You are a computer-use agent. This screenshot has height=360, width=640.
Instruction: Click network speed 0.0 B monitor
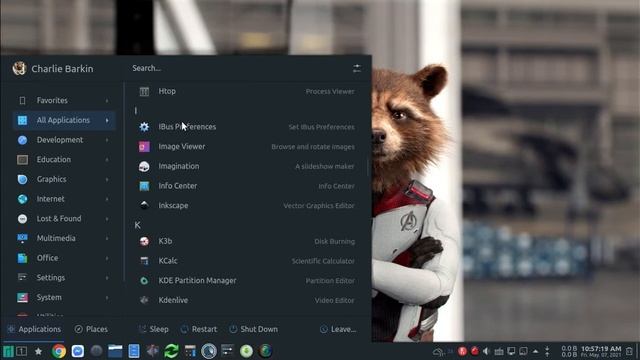pos(569,351)
